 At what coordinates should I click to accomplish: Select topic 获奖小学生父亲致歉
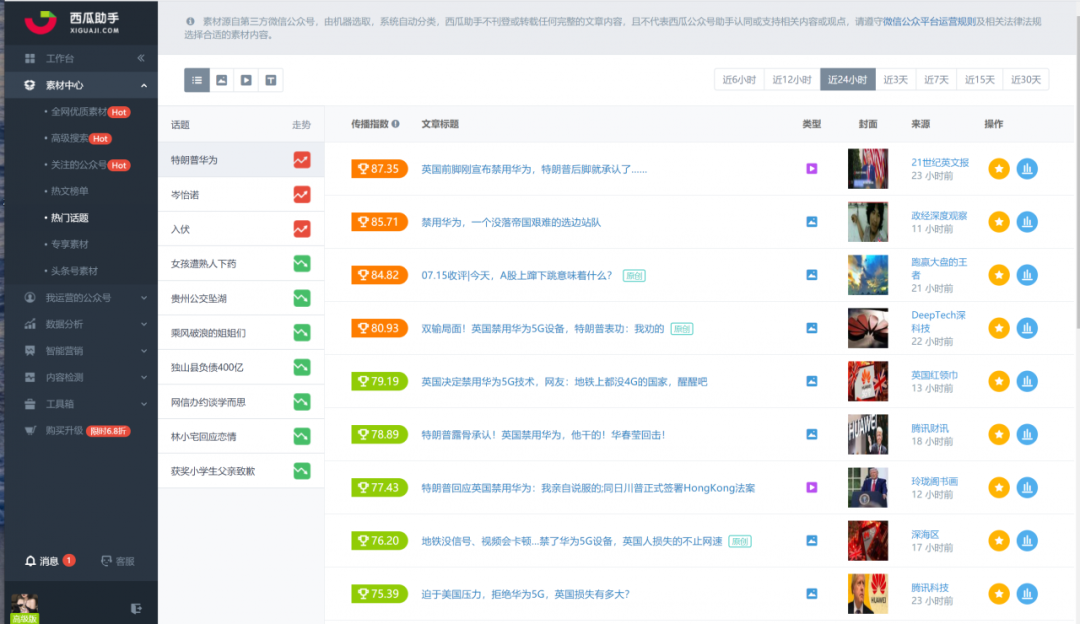pos(213,471)
